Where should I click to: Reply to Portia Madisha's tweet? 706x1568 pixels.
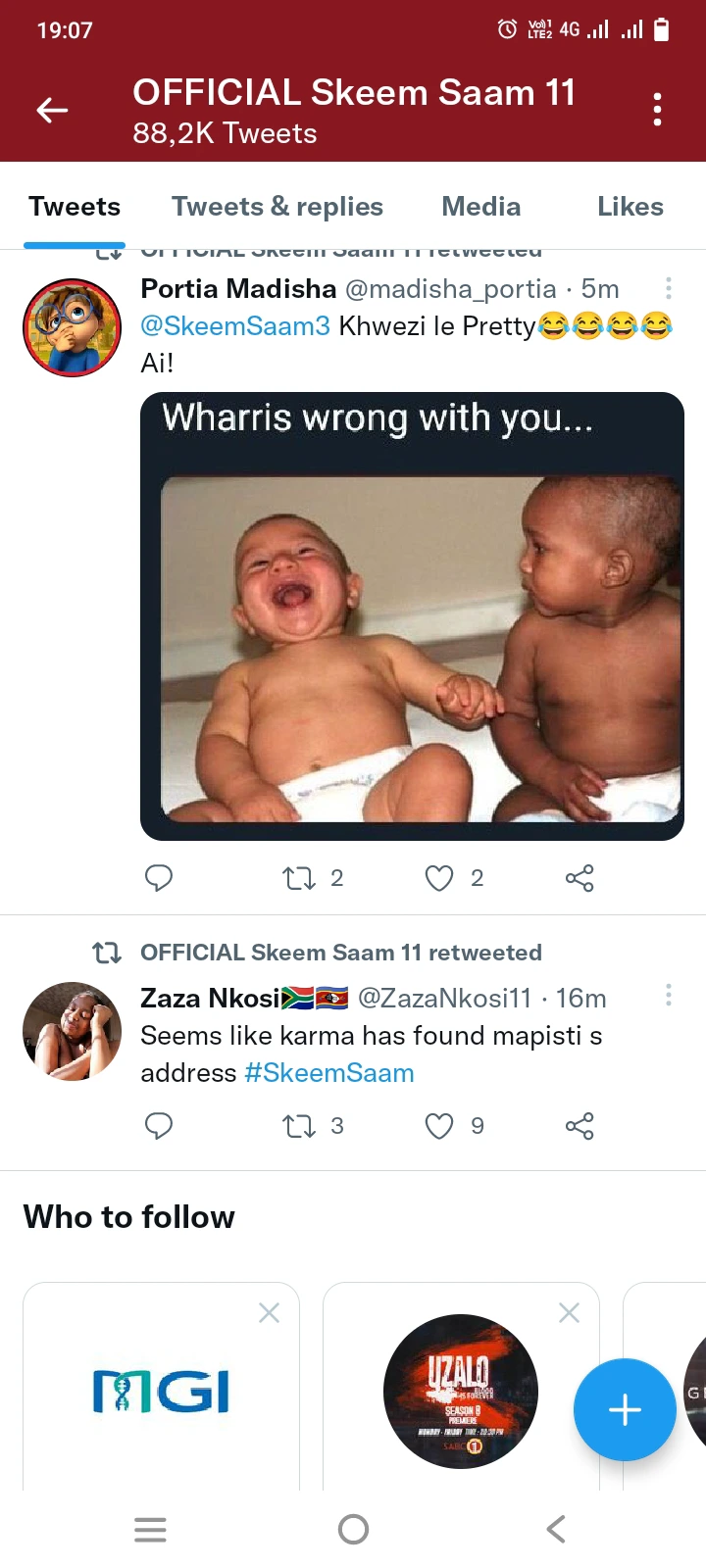tap(159, 877)
